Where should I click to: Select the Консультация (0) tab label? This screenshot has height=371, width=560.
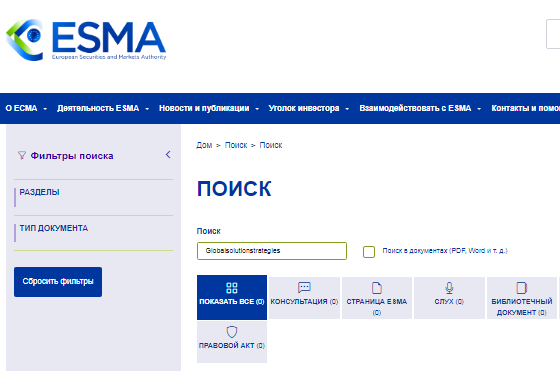click(304, 302)
